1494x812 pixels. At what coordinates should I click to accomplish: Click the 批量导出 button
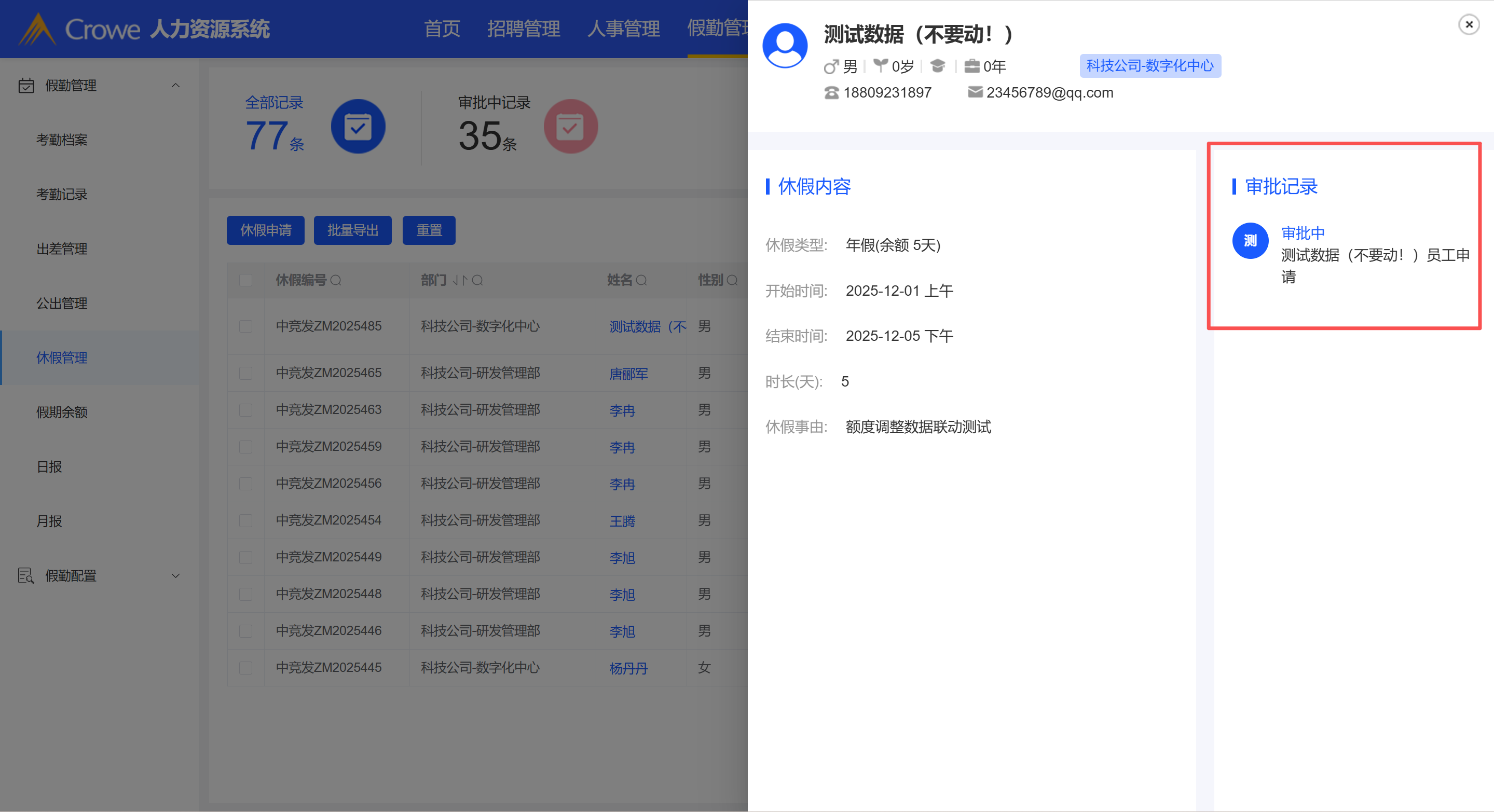click(x=353, y=230)
